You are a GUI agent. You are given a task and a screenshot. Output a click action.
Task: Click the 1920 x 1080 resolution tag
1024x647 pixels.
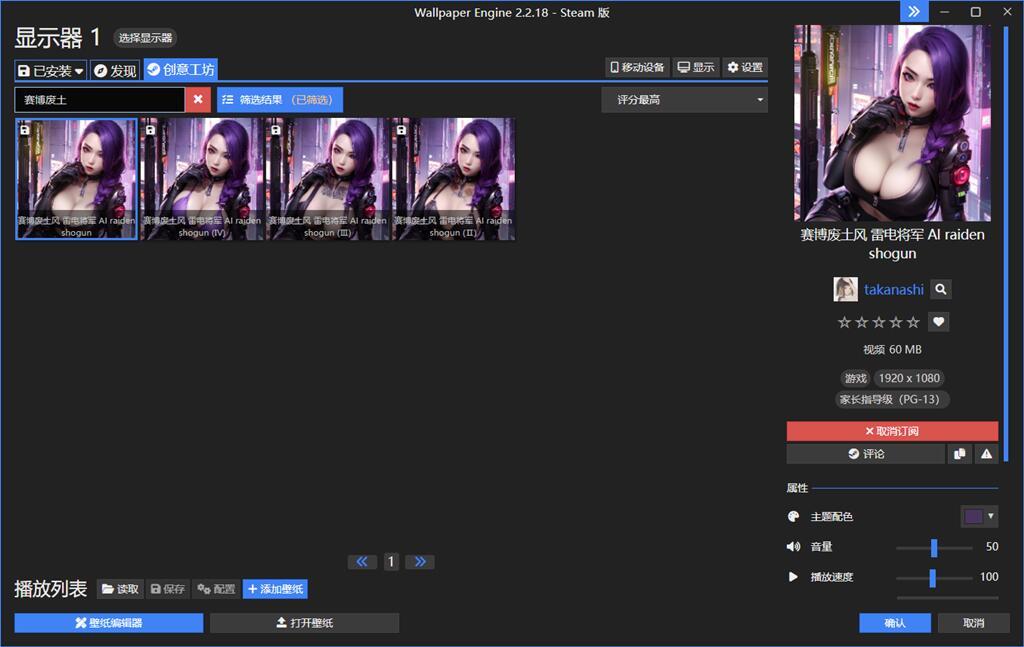point(909,378)
